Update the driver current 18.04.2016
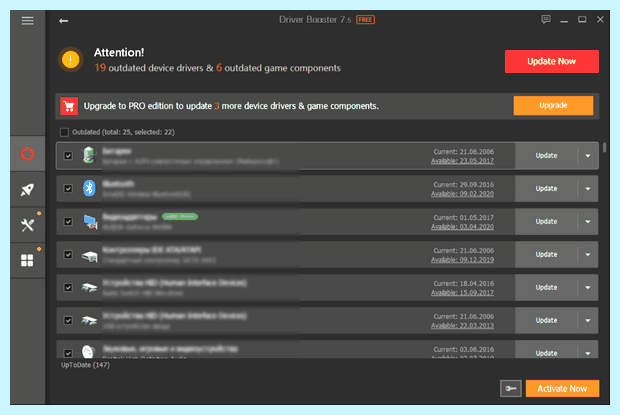Screen dimensions: 620x415 pyautogui.click(x=546, y=287)
